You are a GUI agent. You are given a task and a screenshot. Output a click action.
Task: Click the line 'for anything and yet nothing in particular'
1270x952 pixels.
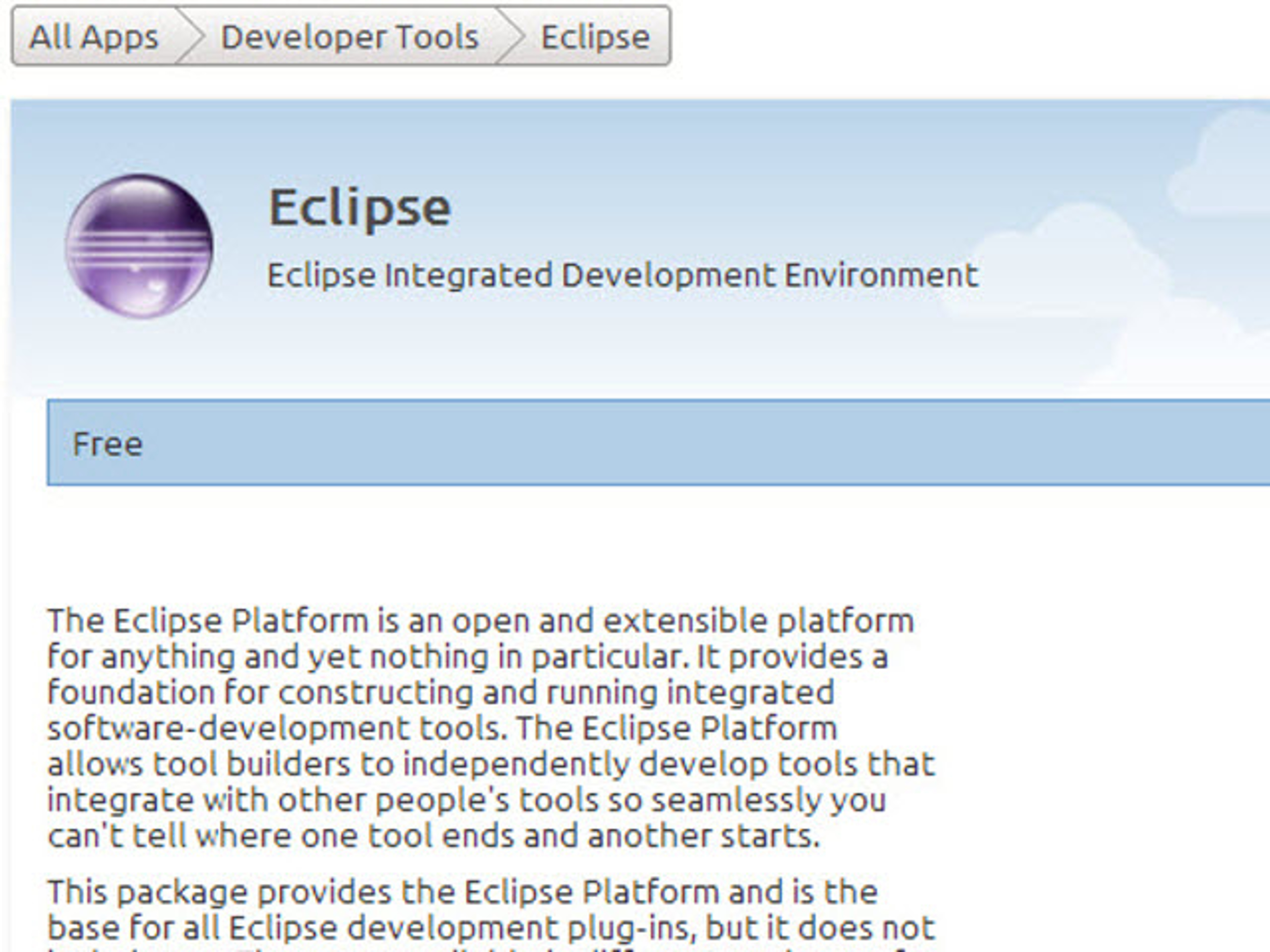coord(468,656)
